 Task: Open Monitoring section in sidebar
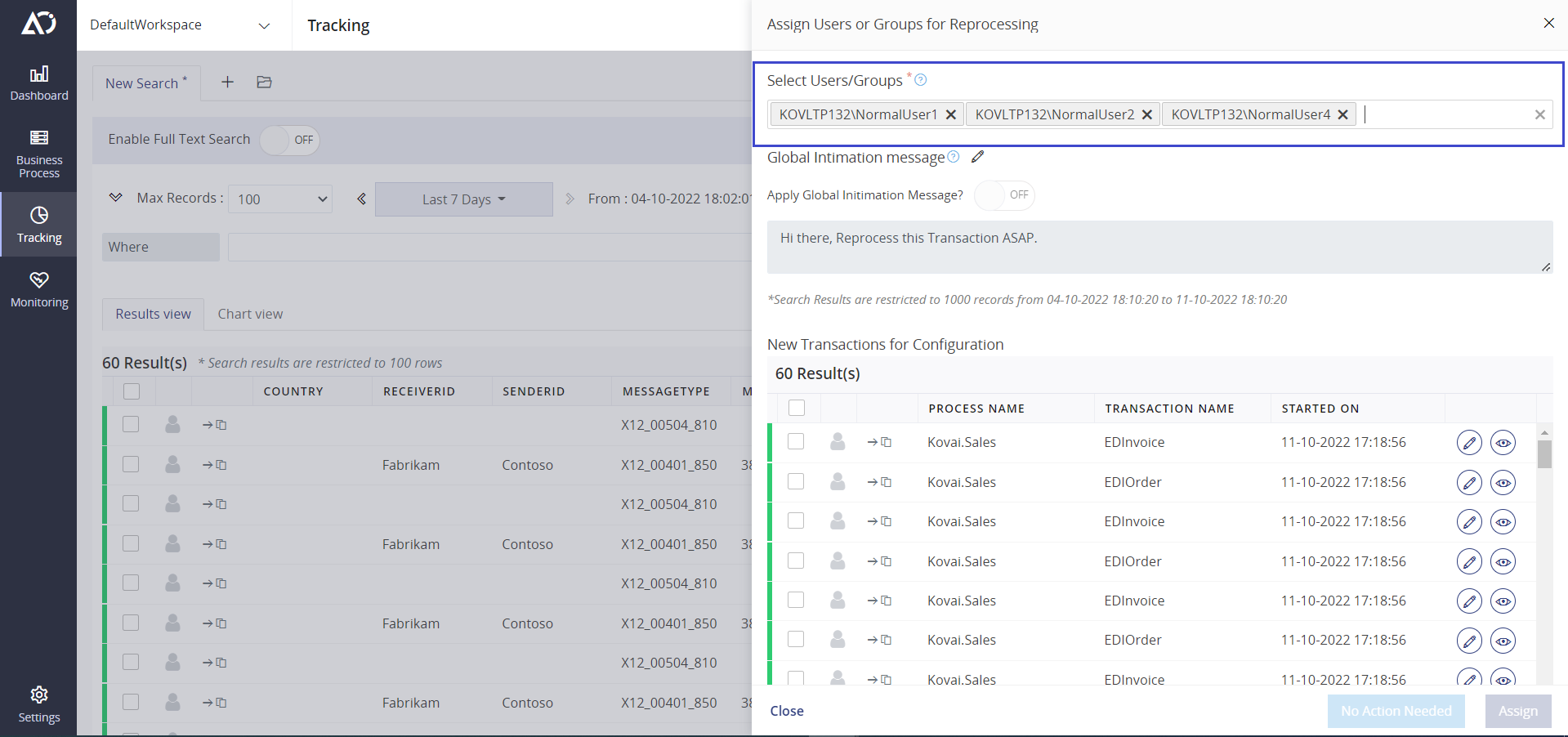click(38, 290)
